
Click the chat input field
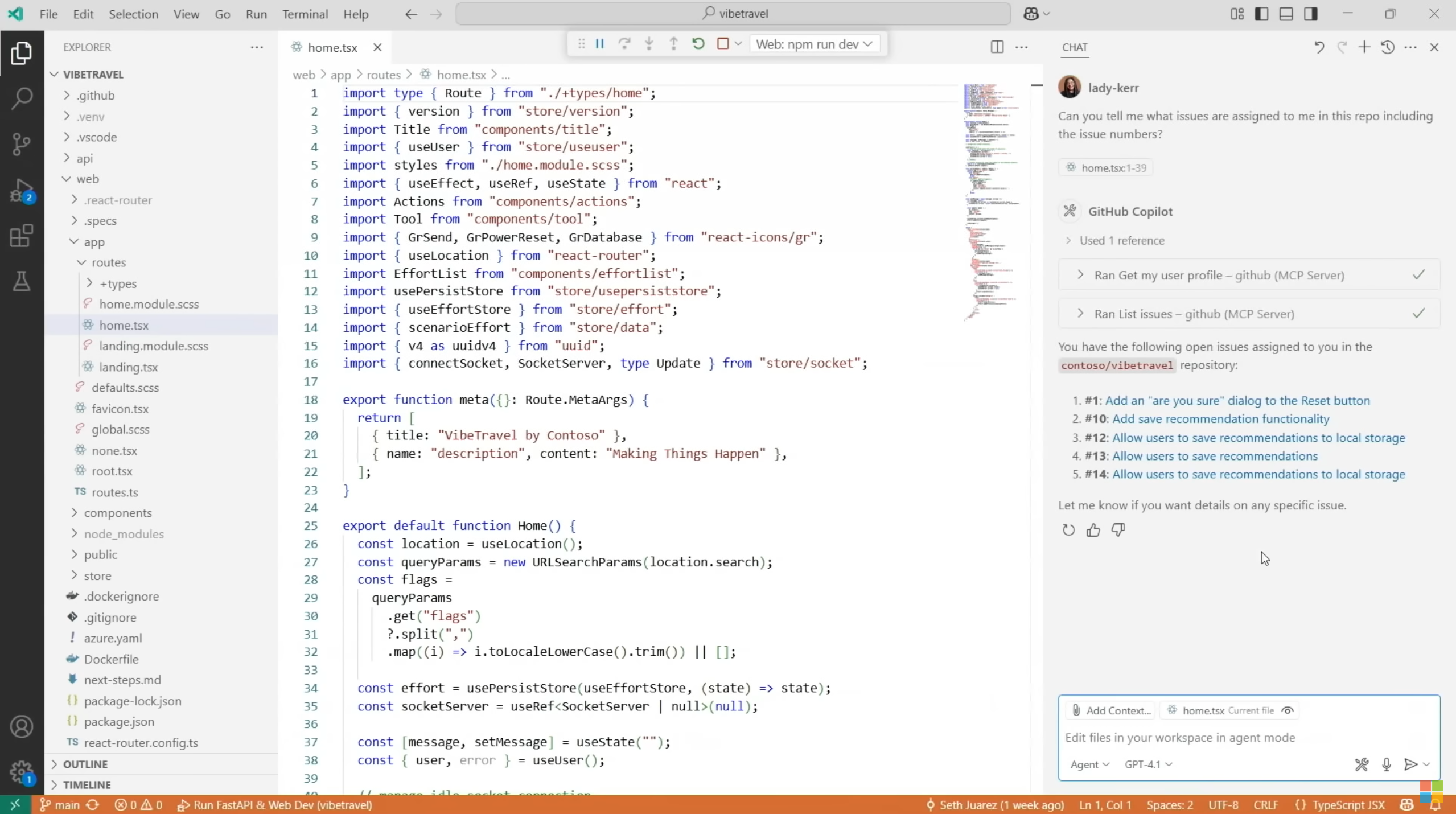(x=1249, y=738)
